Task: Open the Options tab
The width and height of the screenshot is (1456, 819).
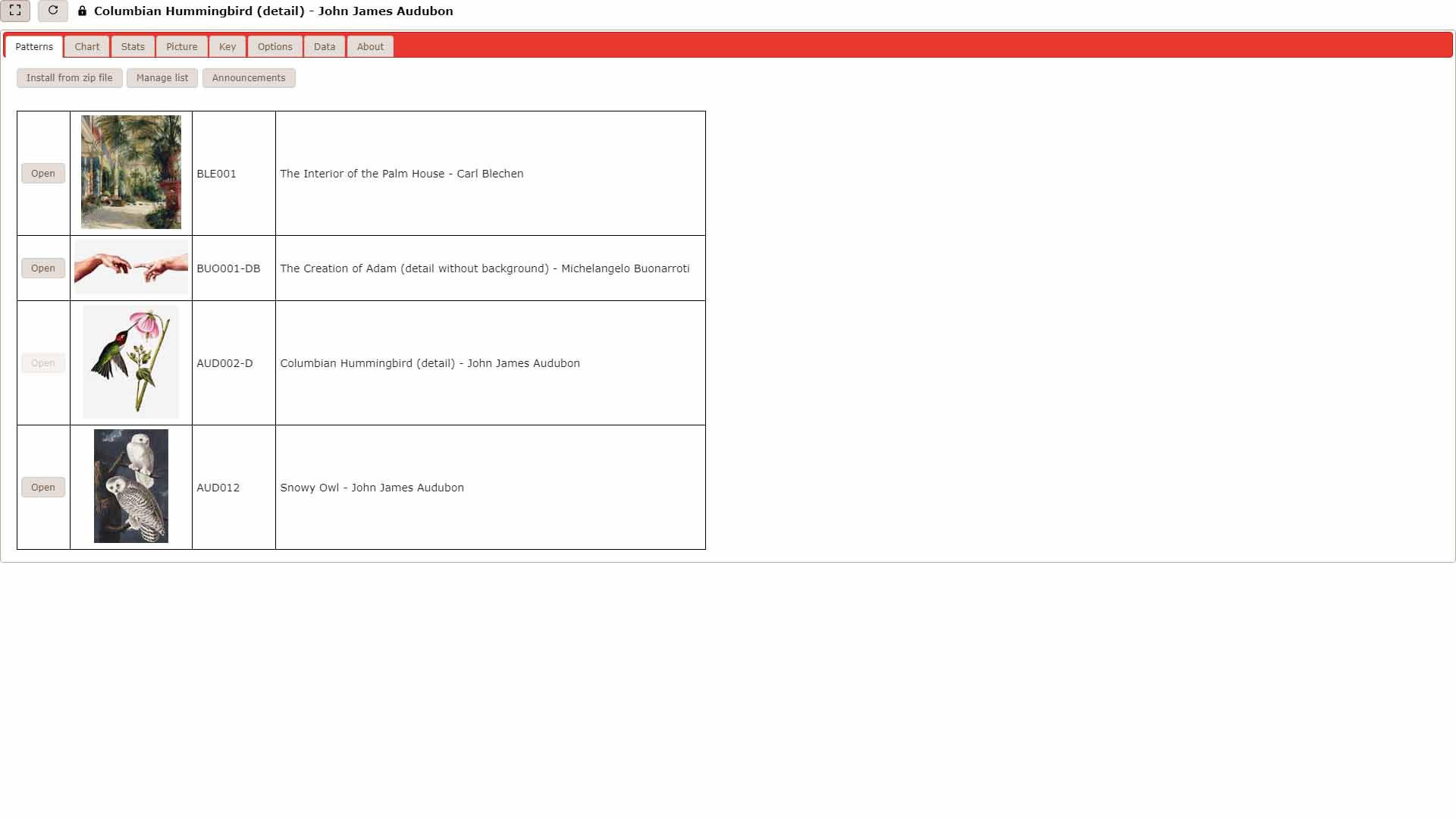Action: click(x=275, y=46)
